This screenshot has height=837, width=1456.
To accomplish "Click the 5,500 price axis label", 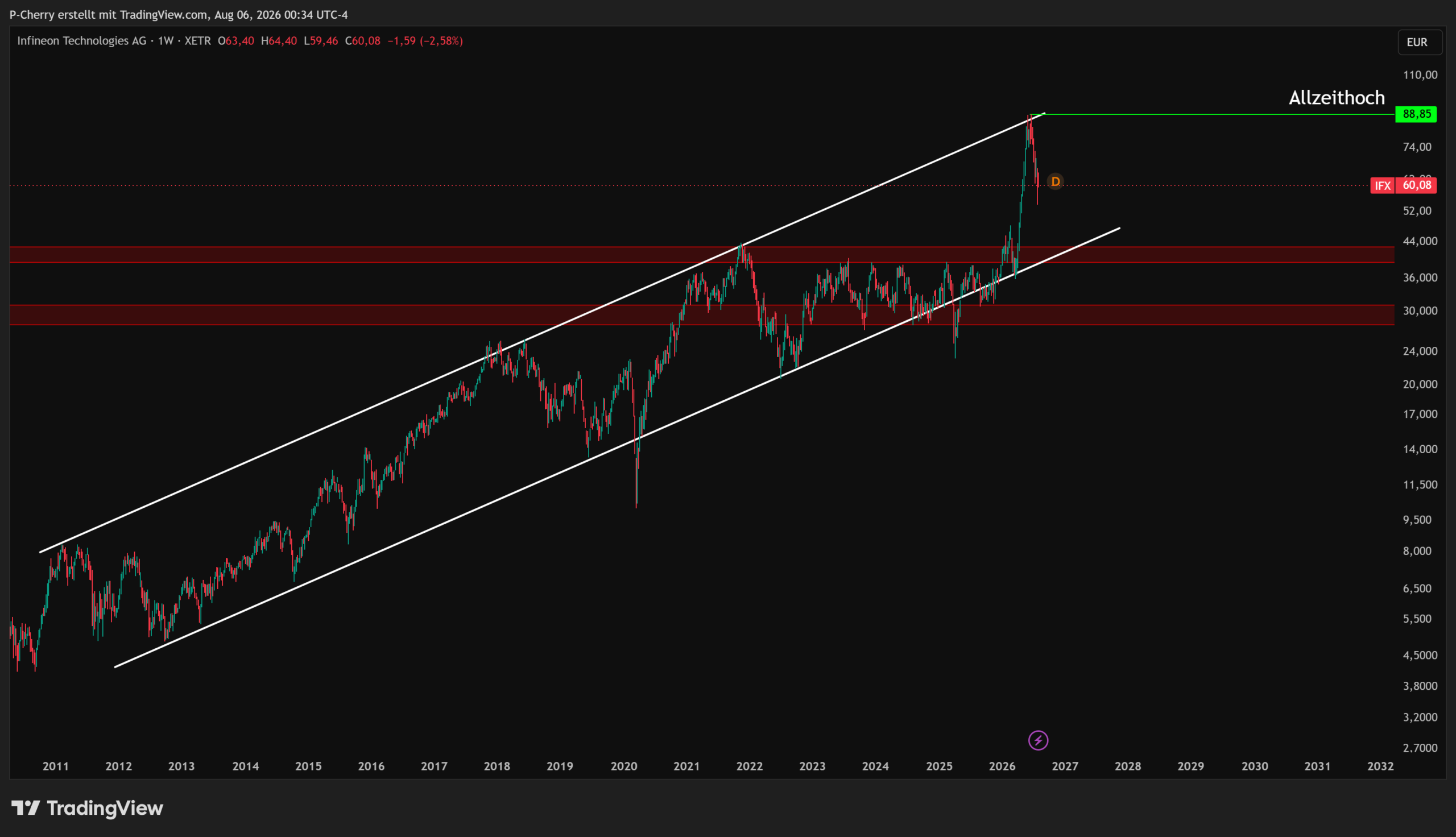I will click(x=1417, y=619).
